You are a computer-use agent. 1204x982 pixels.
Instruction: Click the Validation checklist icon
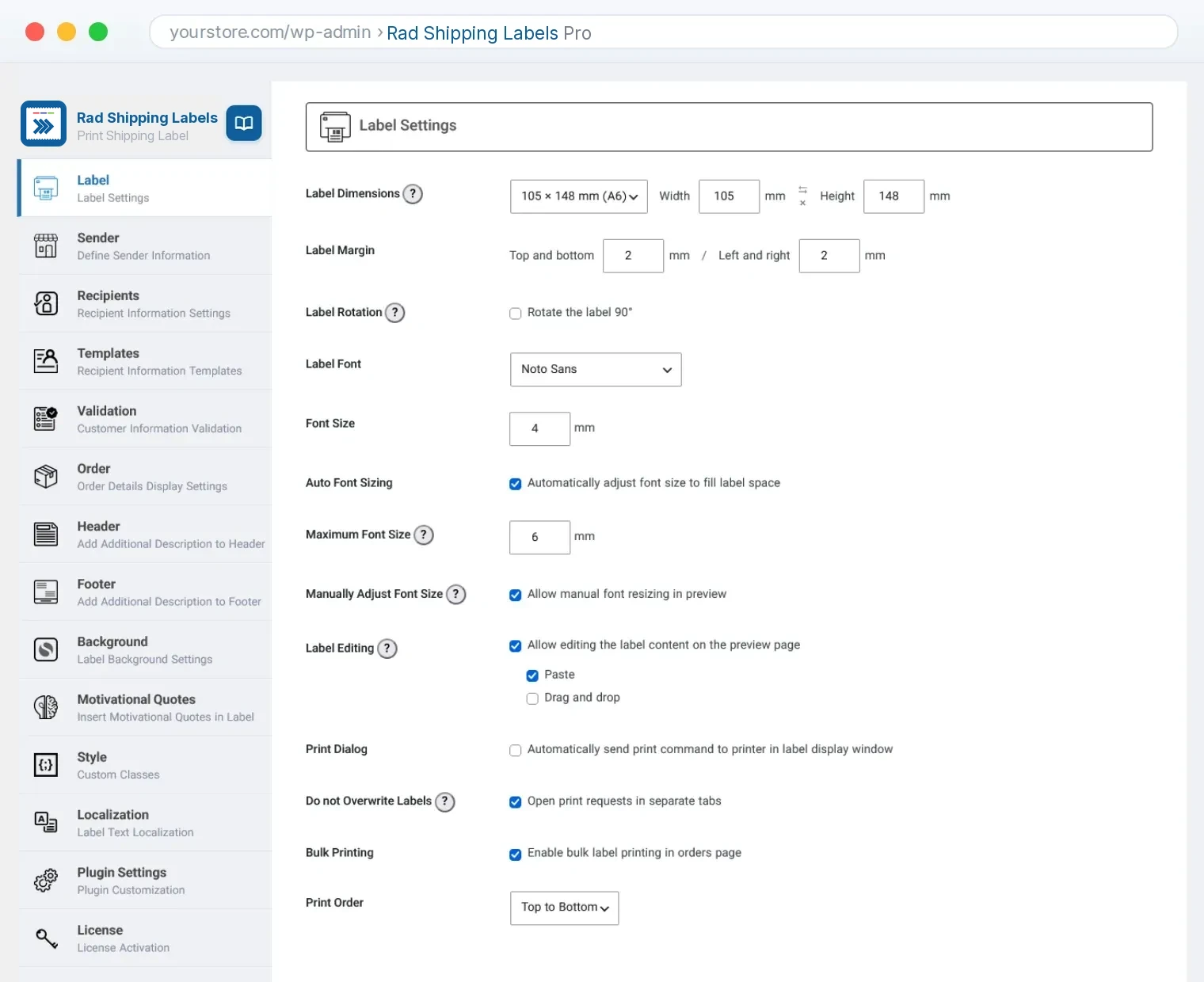pos(46,418)
